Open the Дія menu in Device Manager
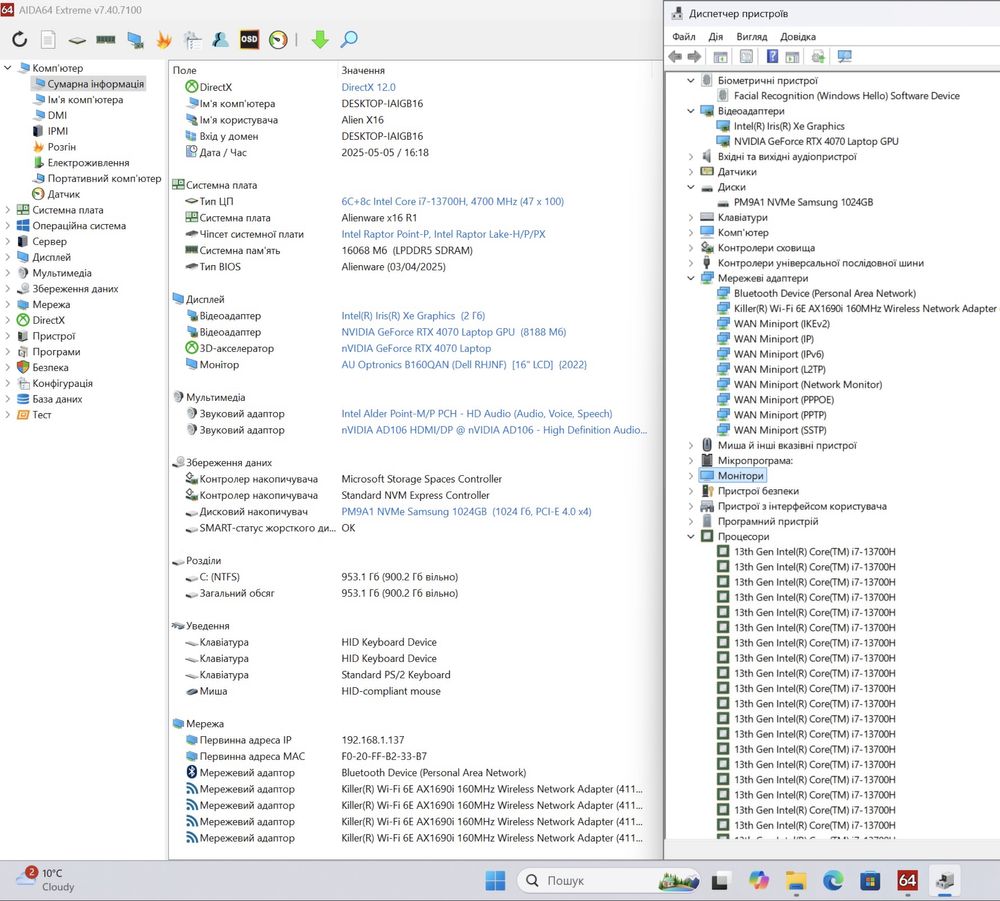Viewport: 1000px width, 901px height. tap(716, 36)
